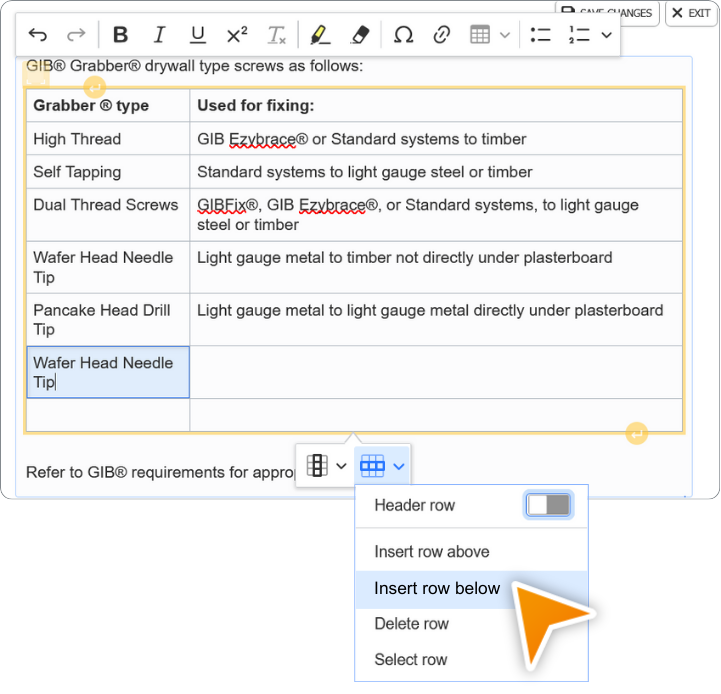Click the 'Dual Thread Screws' cell

(108, 214)
